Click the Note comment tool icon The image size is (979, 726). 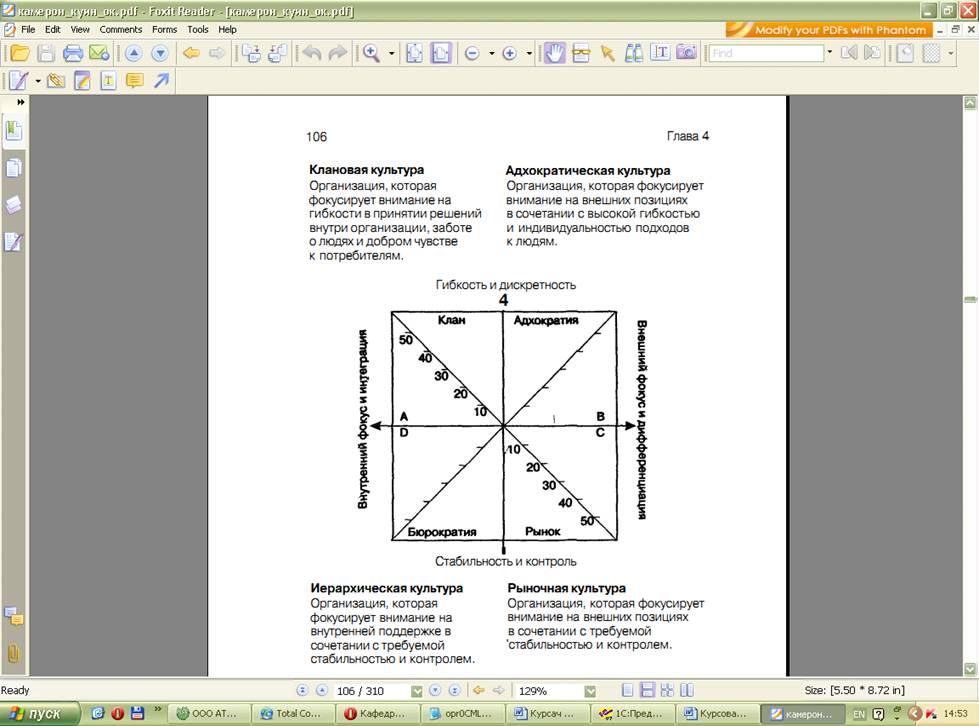(133, 81)
